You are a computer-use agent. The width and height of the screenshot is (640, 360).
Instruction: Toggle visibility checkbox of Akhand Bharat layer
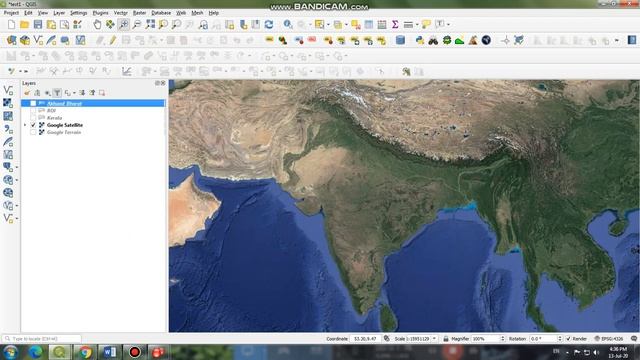point(33,104)
